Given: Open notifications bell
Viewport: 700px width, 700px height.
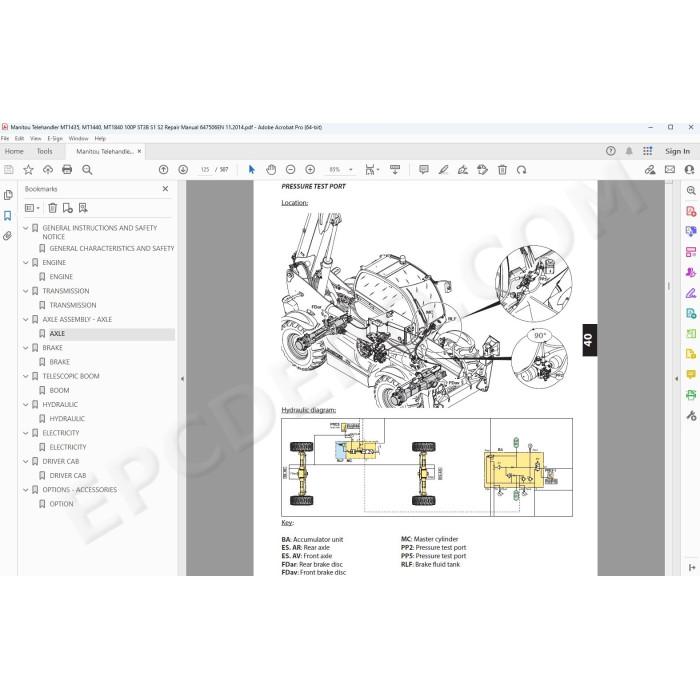Looking at the screenshot, I should coord(629,151).
